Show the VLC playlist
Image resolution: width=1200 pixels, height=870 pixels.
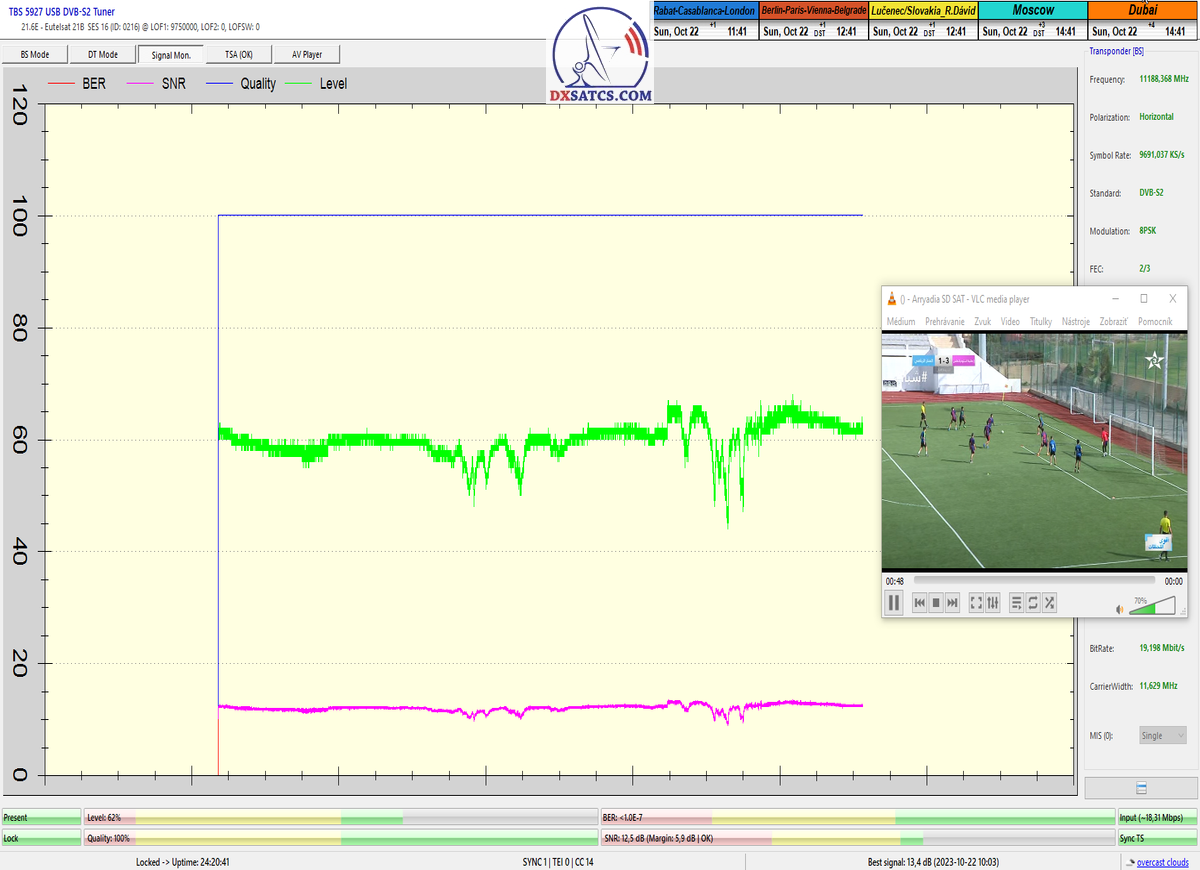pos(1016,602)
